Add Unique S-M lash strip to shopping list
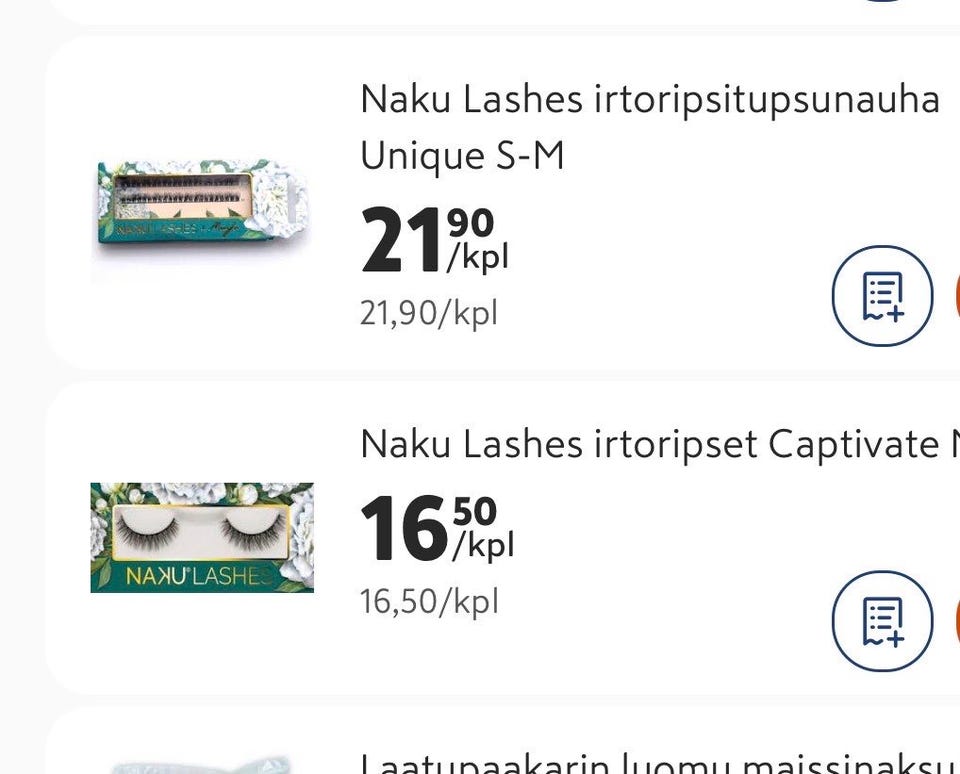The width and height of the screenshot is (960, 774). pyautogui.click(x=882, y=296)
